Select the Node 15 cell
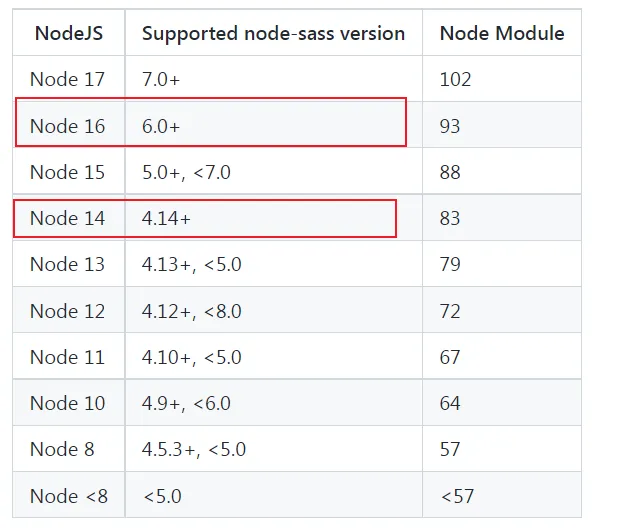This screenshot has width=632, height=532. (x=67, y=172)
